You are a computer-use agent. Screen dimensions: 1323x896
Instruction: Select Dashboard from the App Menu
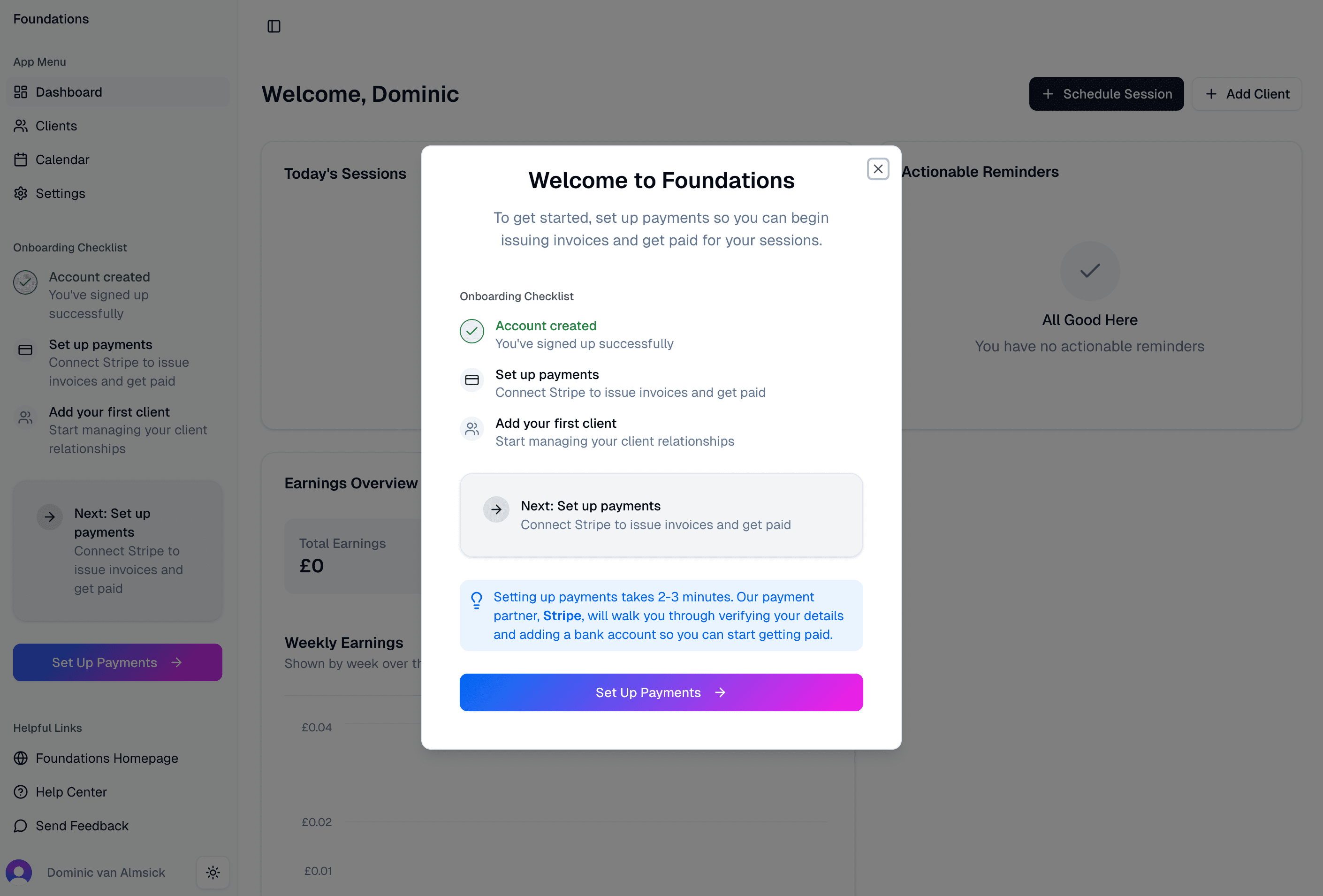coord(69,91)
